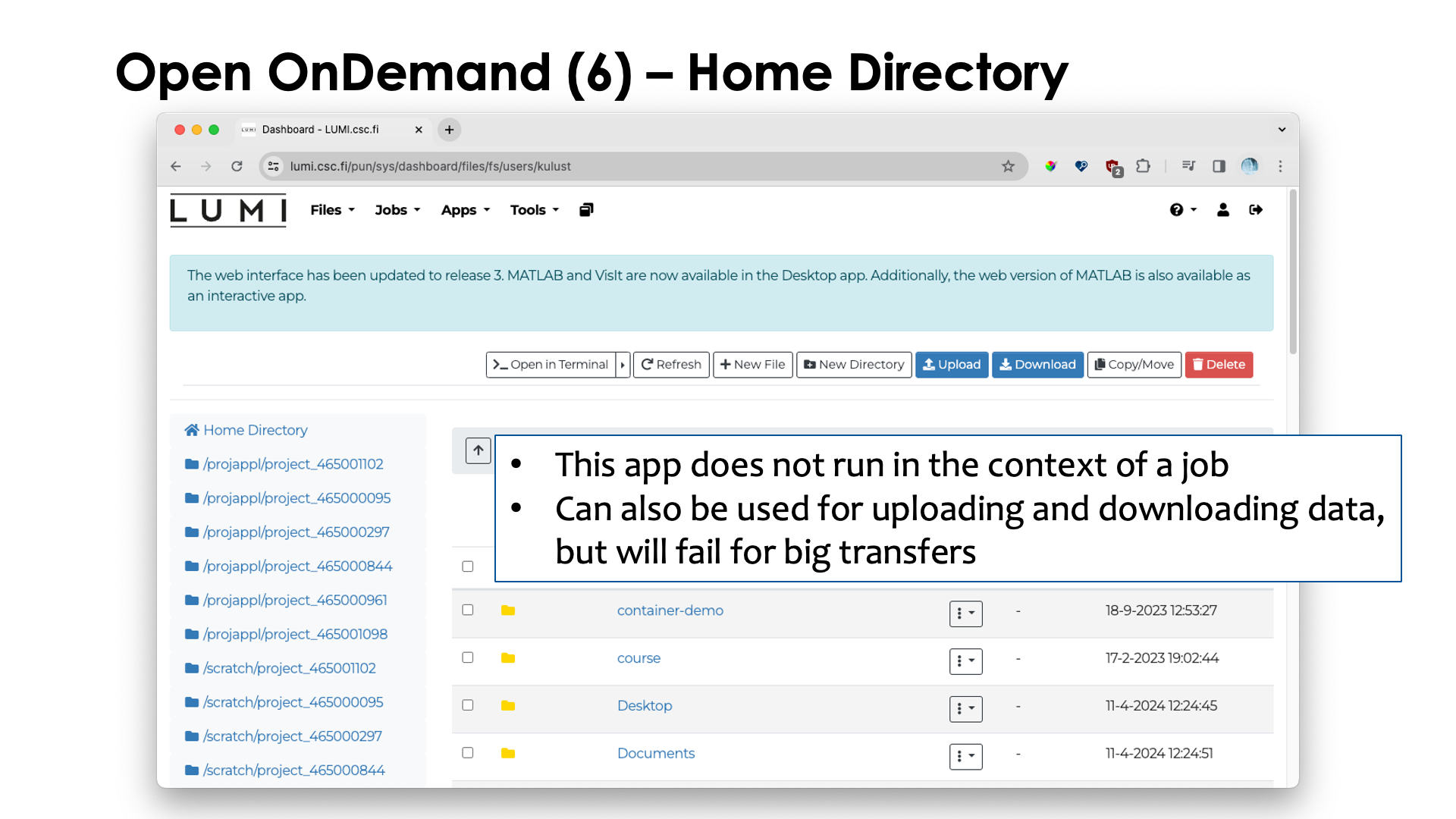The image size is (1456, 819).
Task: Click the sessions icon next to Tools
Action: click(586, 210)
